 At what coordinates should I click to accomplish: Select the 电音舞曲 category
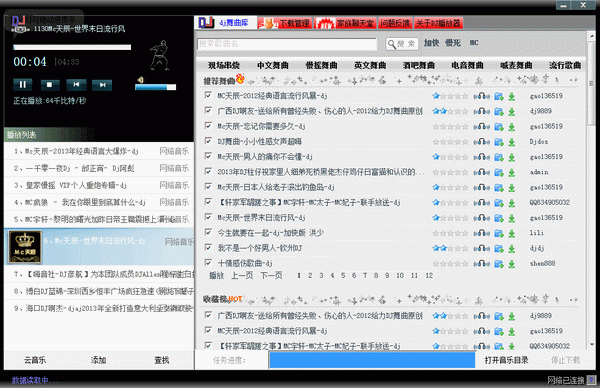pos(467,65)
